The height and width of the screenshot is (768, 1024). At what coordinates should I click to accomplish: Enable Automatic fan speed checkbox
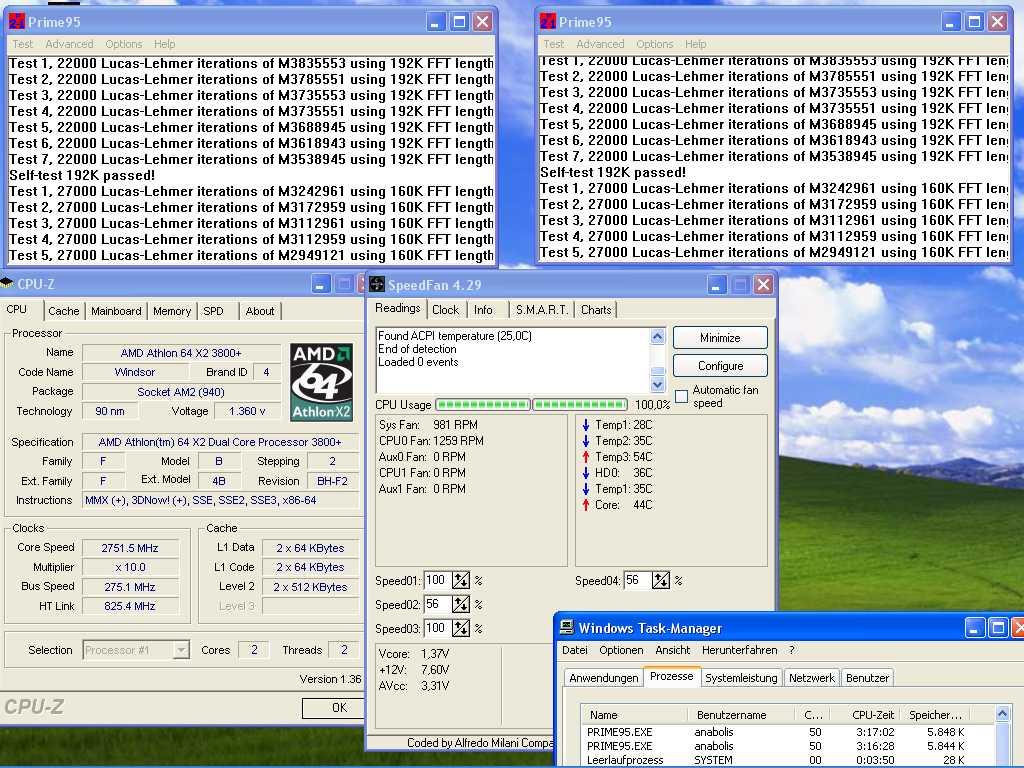681,396
